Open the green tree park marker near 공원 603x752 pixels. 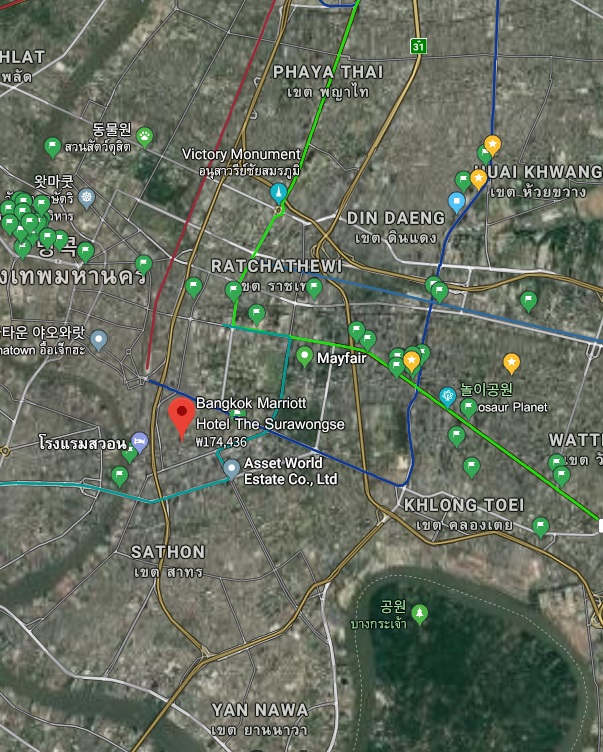click(420, 614)
